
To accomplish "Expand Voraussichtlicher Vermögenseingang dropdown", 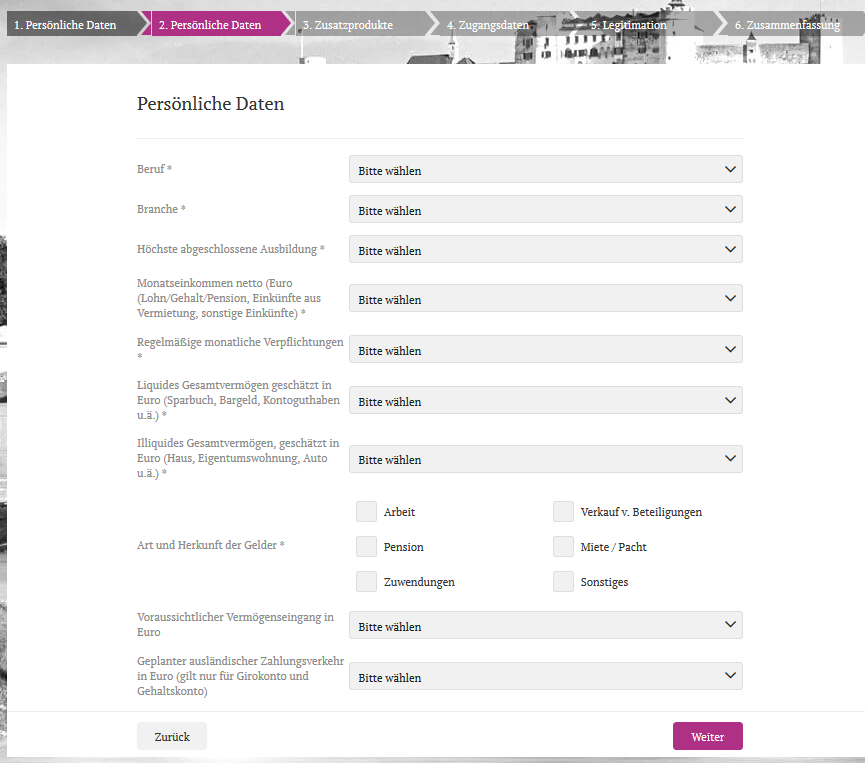I will click(x=545, y=626).
